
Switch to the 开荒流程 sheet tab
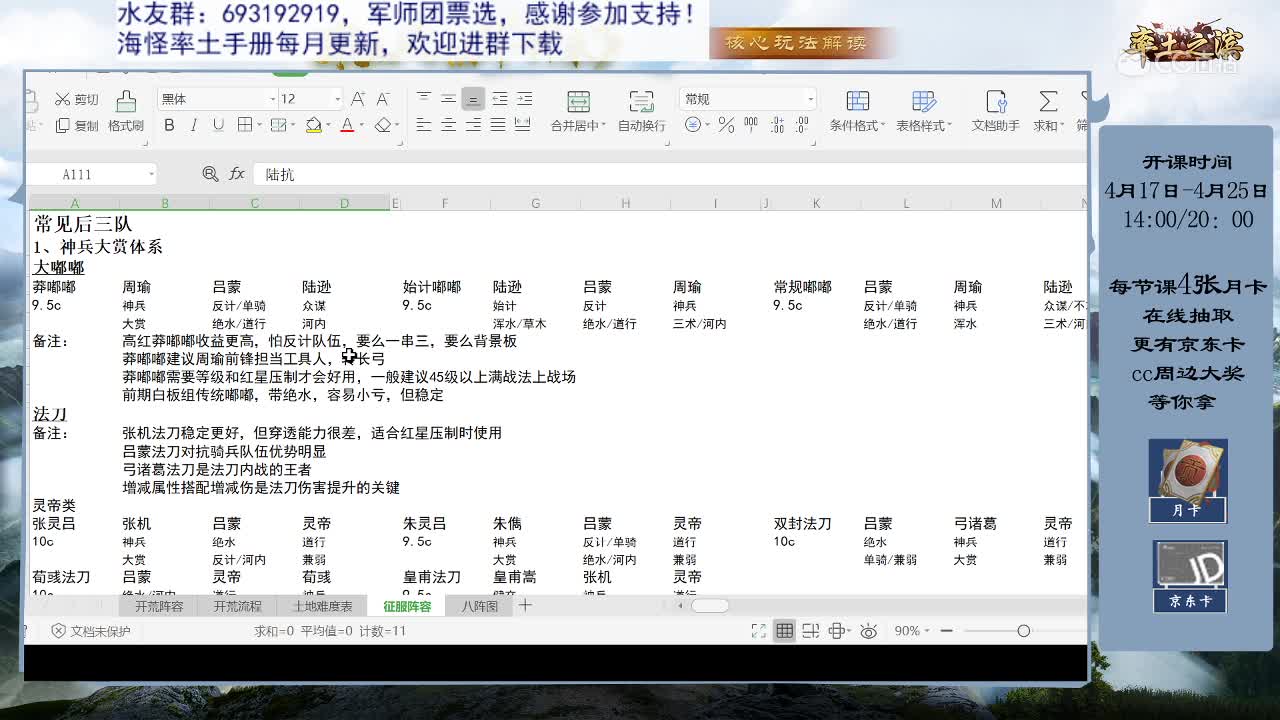coord(237,606)
